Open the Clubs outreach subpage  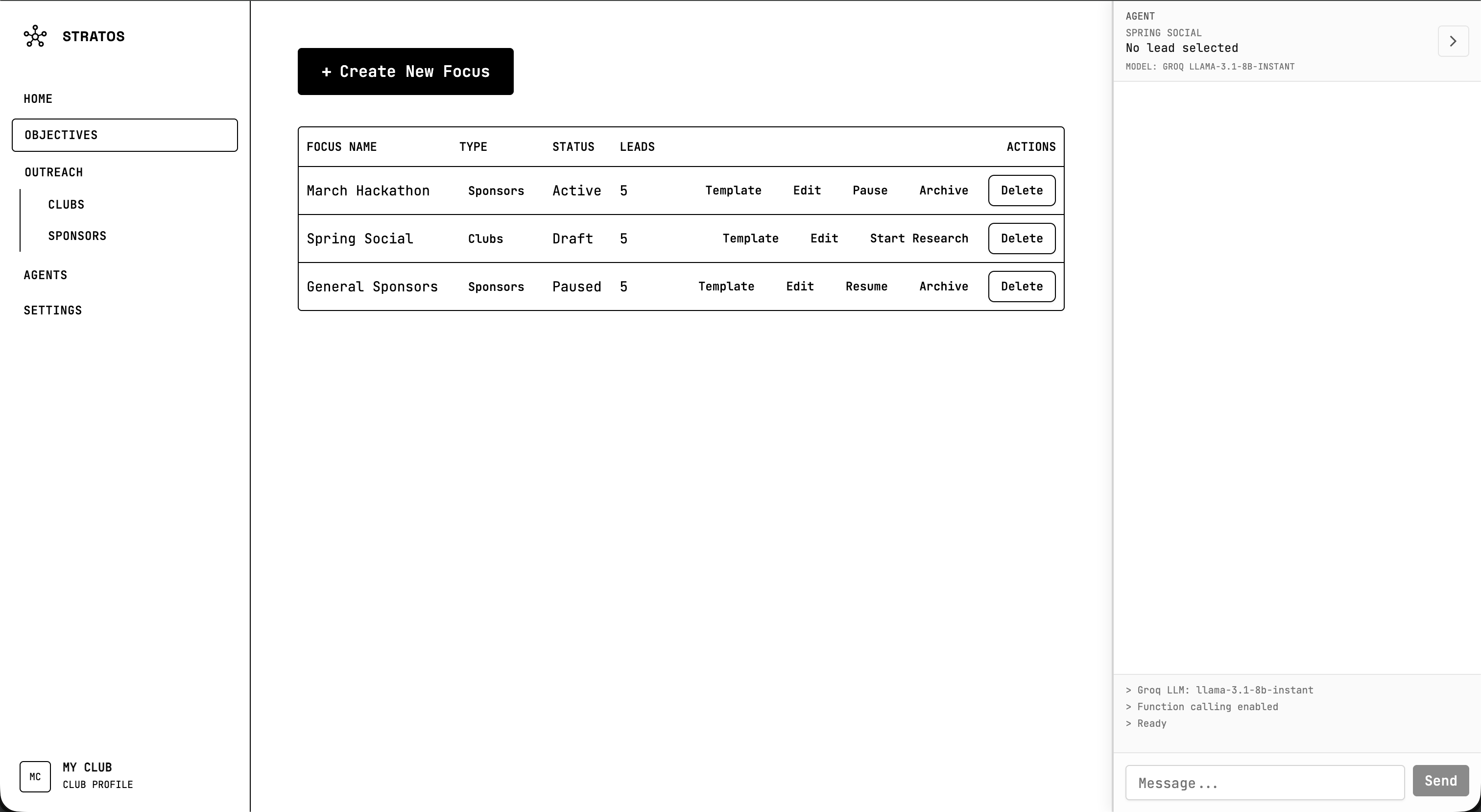66,205
